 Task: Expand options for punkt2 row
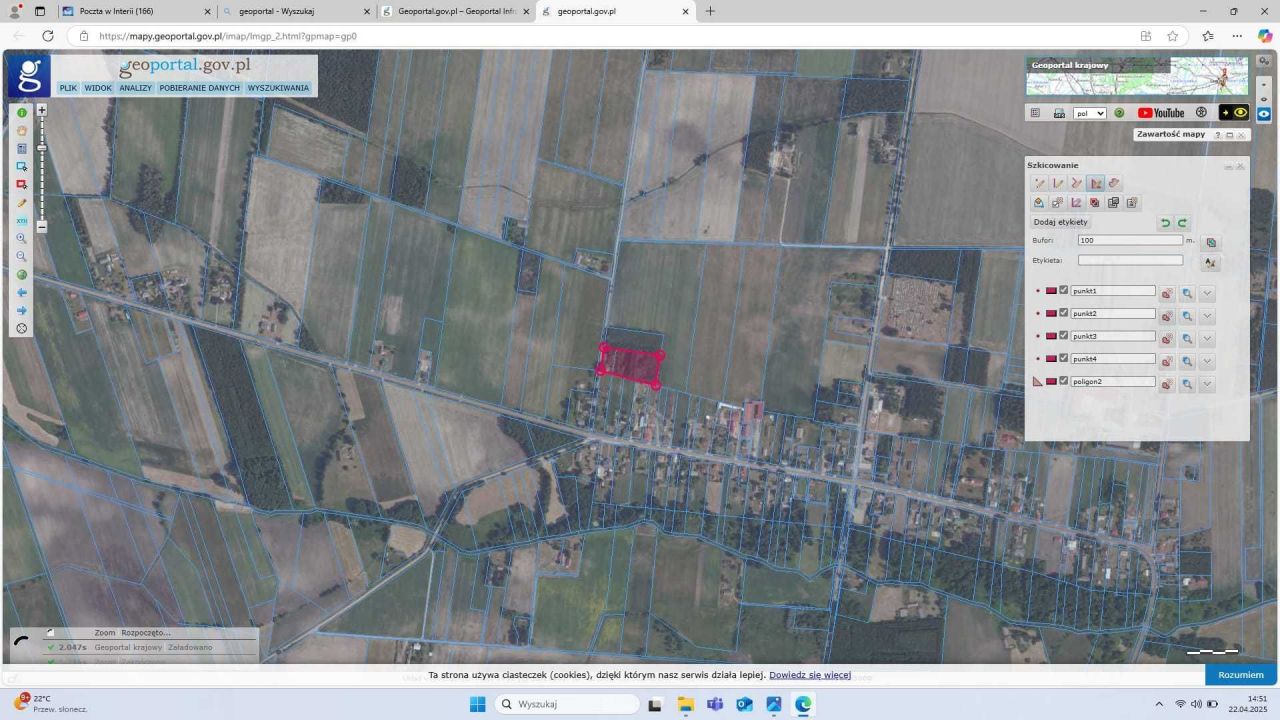point(1207,316)
